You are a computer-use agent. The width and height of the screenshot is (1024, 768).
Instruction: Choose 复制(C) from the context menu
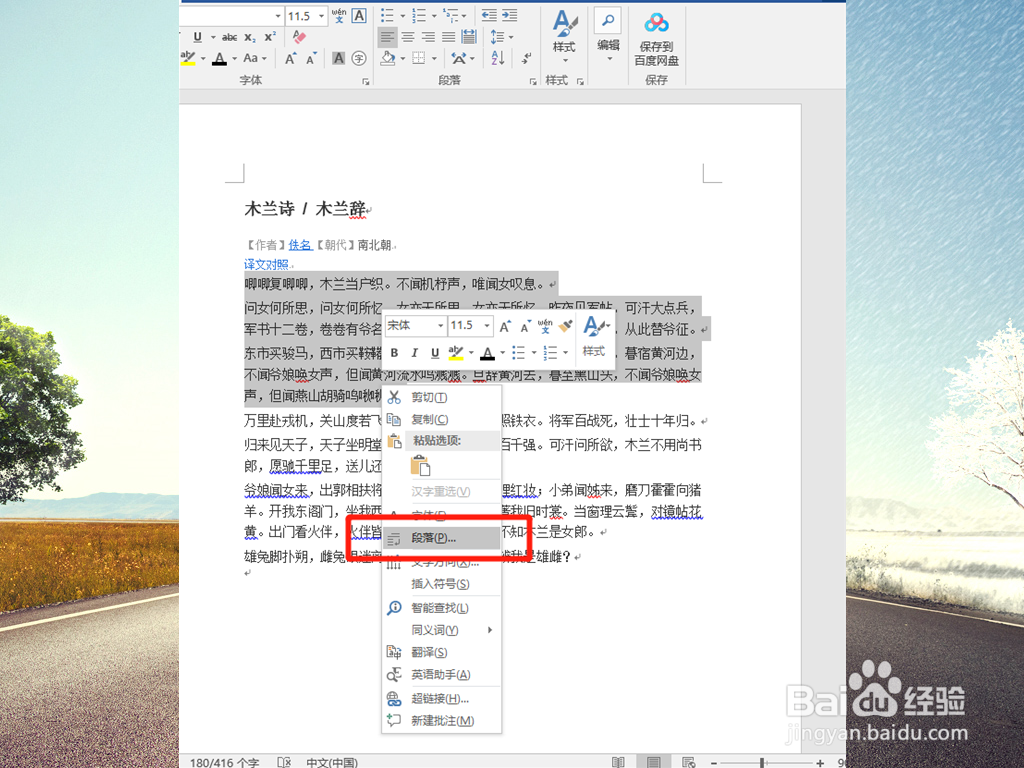point(441,419)
